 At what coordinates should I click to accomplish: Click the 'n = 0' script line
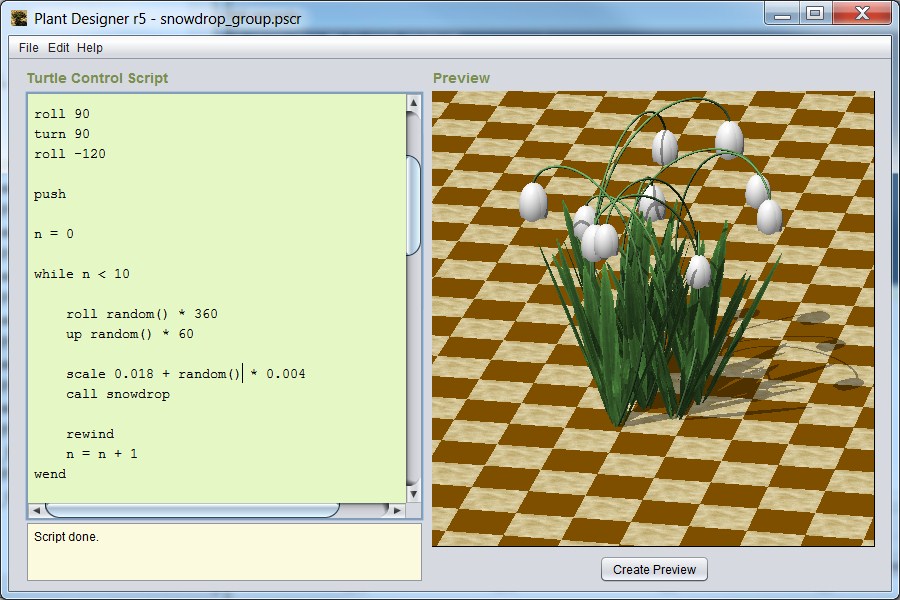pos(54,234)
